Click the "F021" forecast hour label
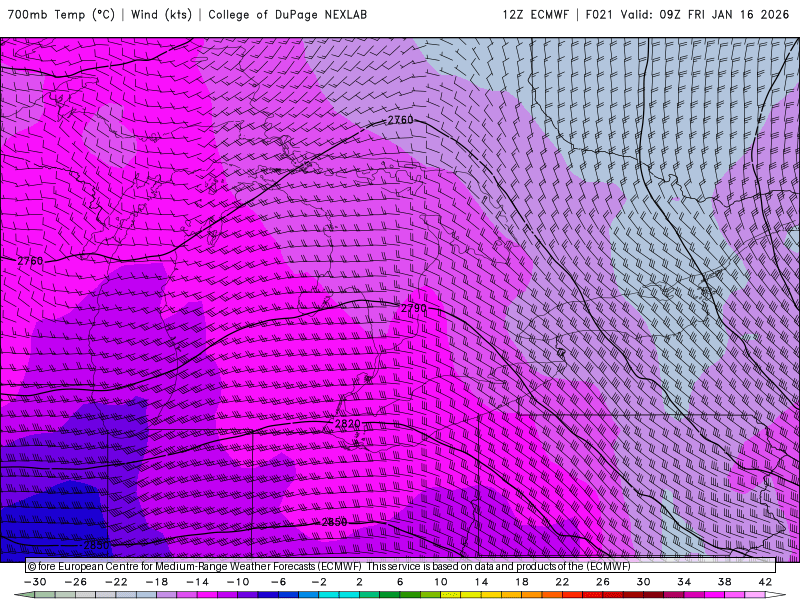Screen dimensions: 800x600 [x=598, y=15]
